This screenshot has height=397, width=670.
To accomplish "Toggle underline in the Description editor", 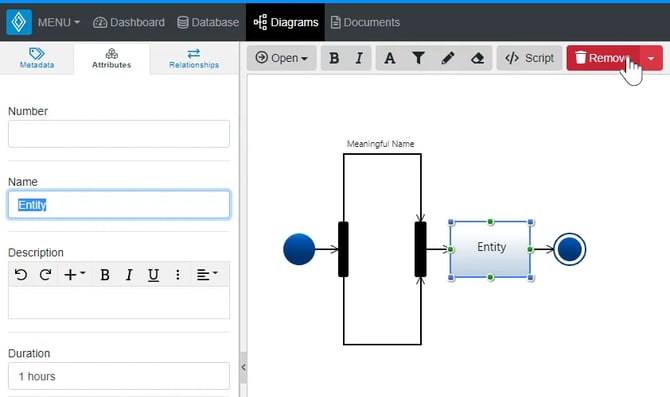I will (153, 274).
